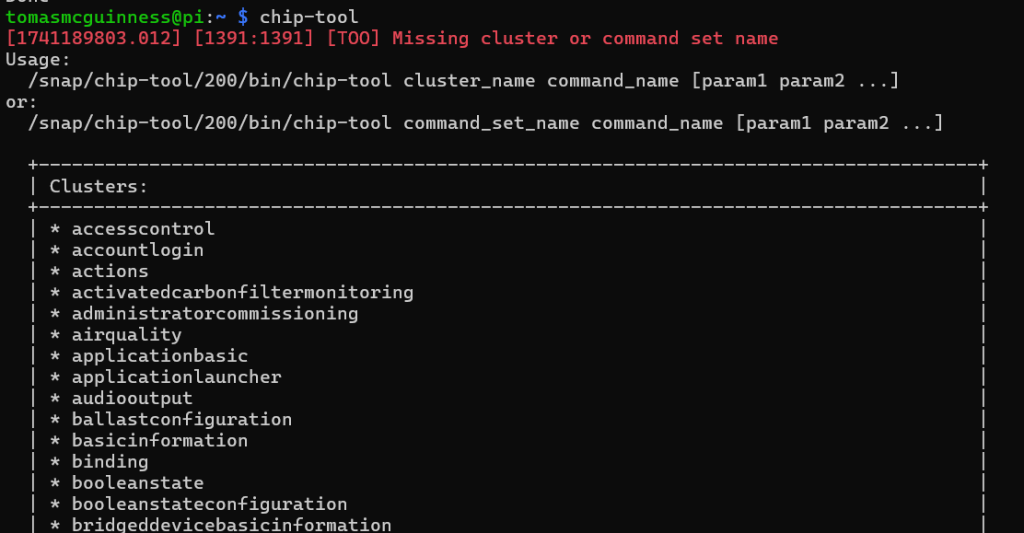Screen dimensions: 1024x533
Task: Click the applicationlauncher cluster name
Action: (x=176, y=377)
